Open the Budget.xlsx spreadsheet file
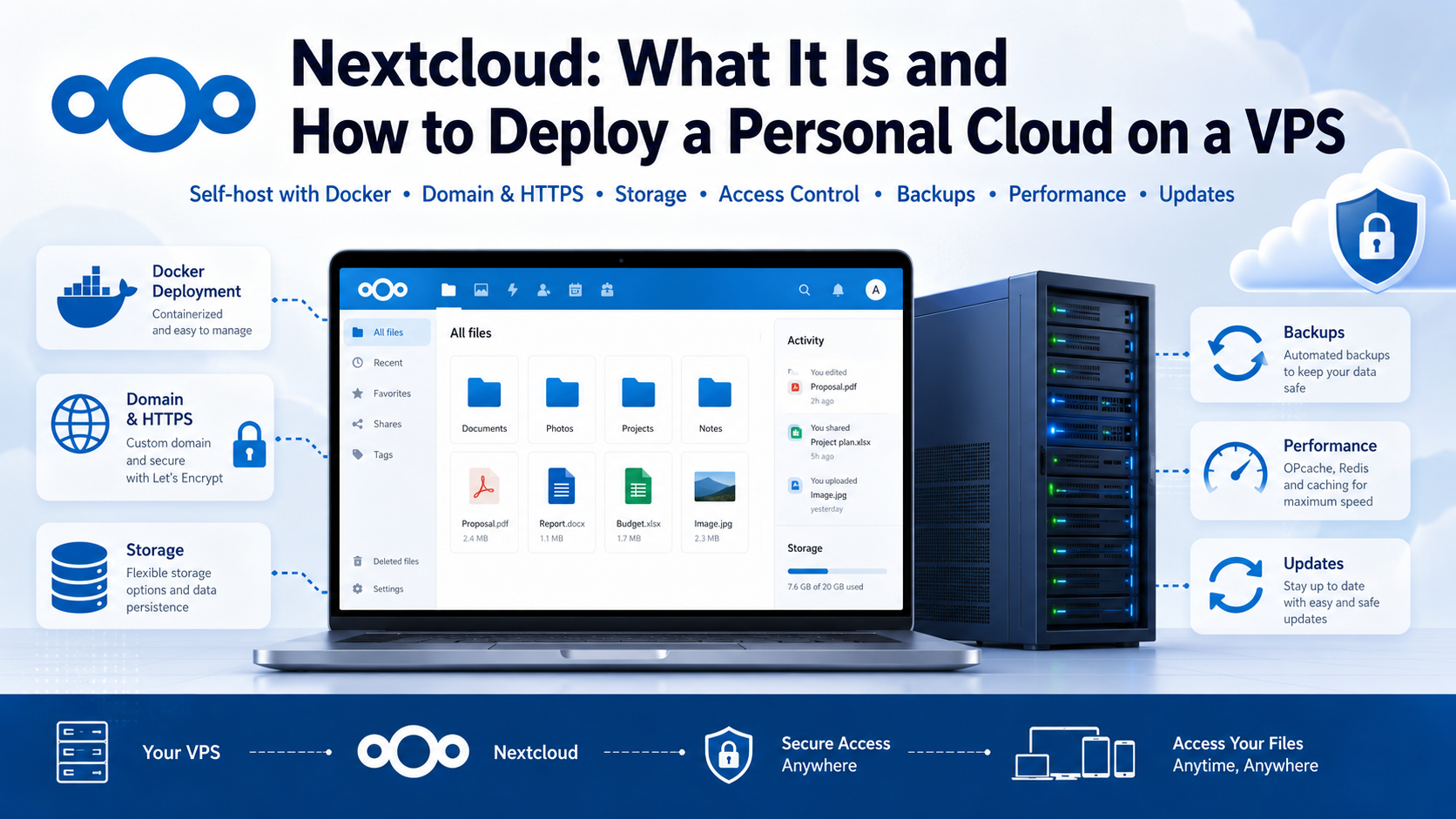The image size is (1456, 819). pos(638,501)
